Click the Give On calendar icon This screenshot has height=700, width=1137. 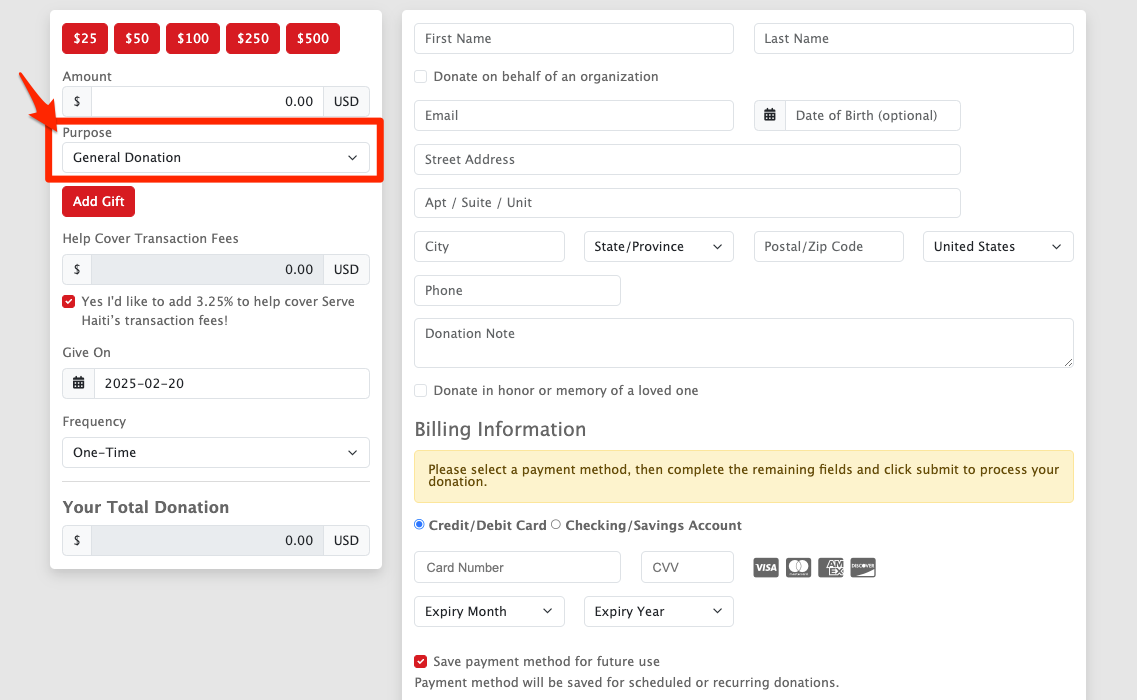78,384
